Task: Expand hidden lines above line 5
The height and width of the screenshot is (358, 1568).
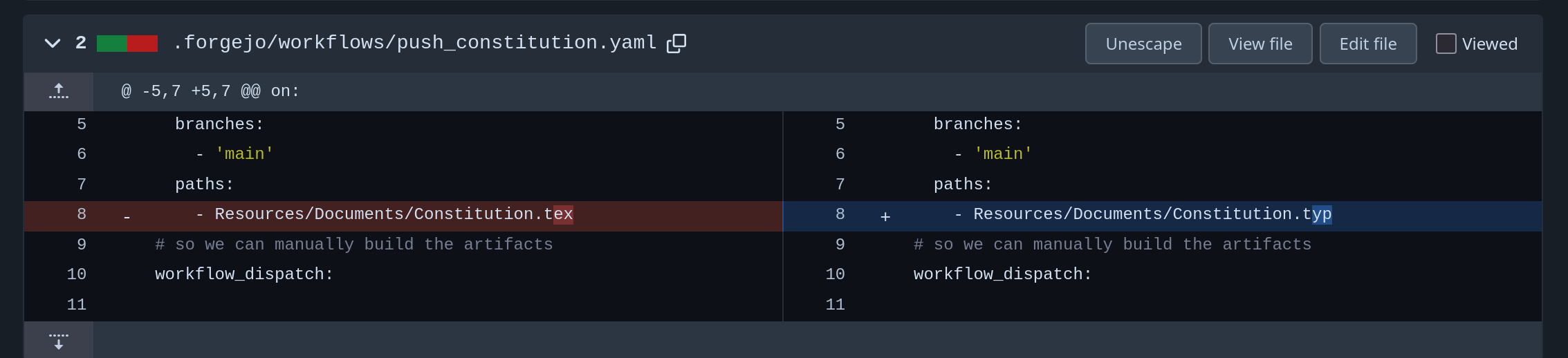Action: pyautogui.click(x=59, y=91)
